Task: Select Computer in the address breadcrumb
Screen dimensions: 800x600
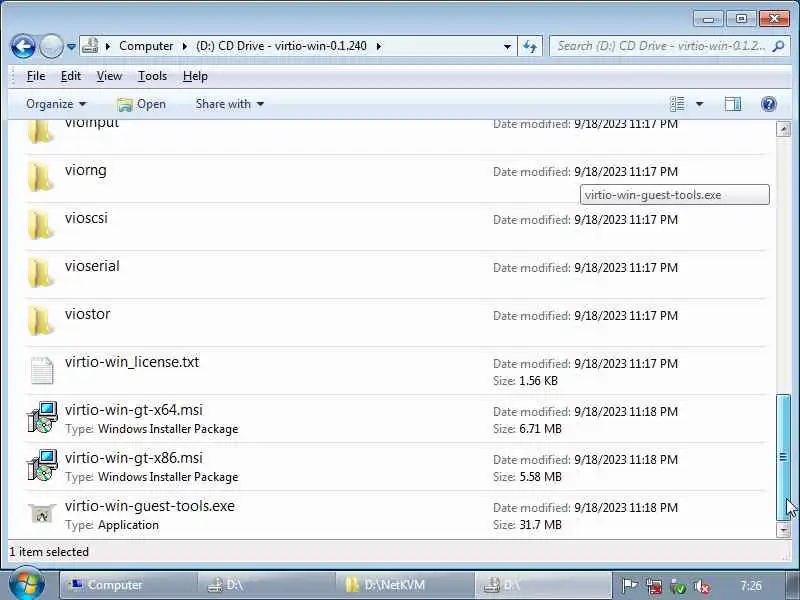Action: 146,46
